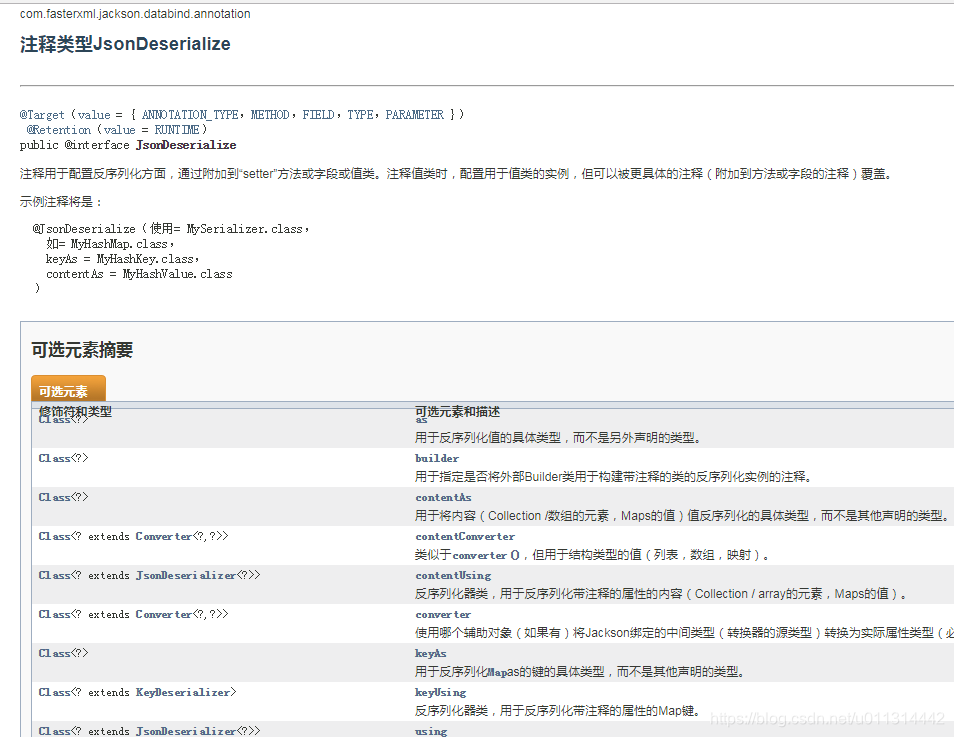This screenshot has width=954, height=737.
Task: Open the @Retention annotation link
Action: coord(58,130)
